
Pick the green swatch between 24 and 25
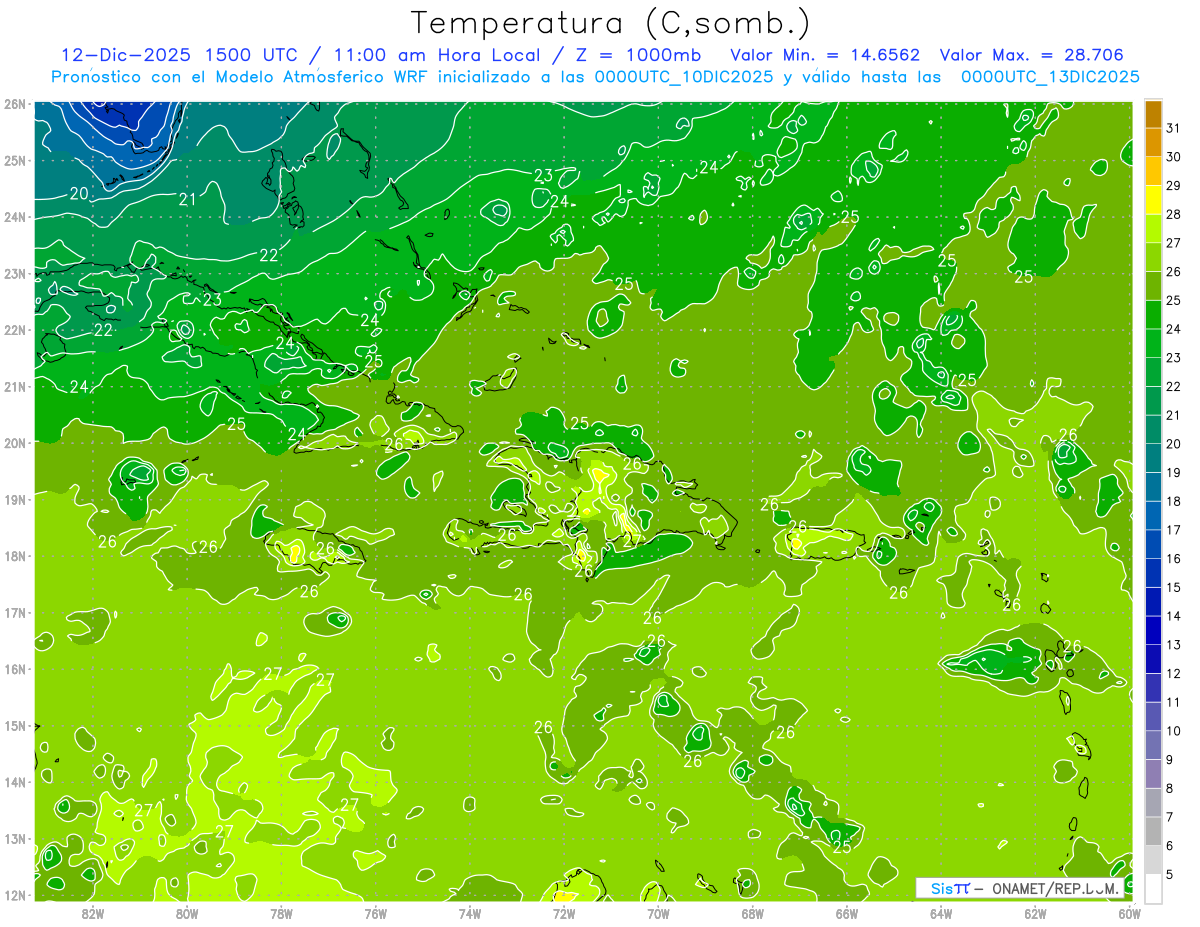1153,315
